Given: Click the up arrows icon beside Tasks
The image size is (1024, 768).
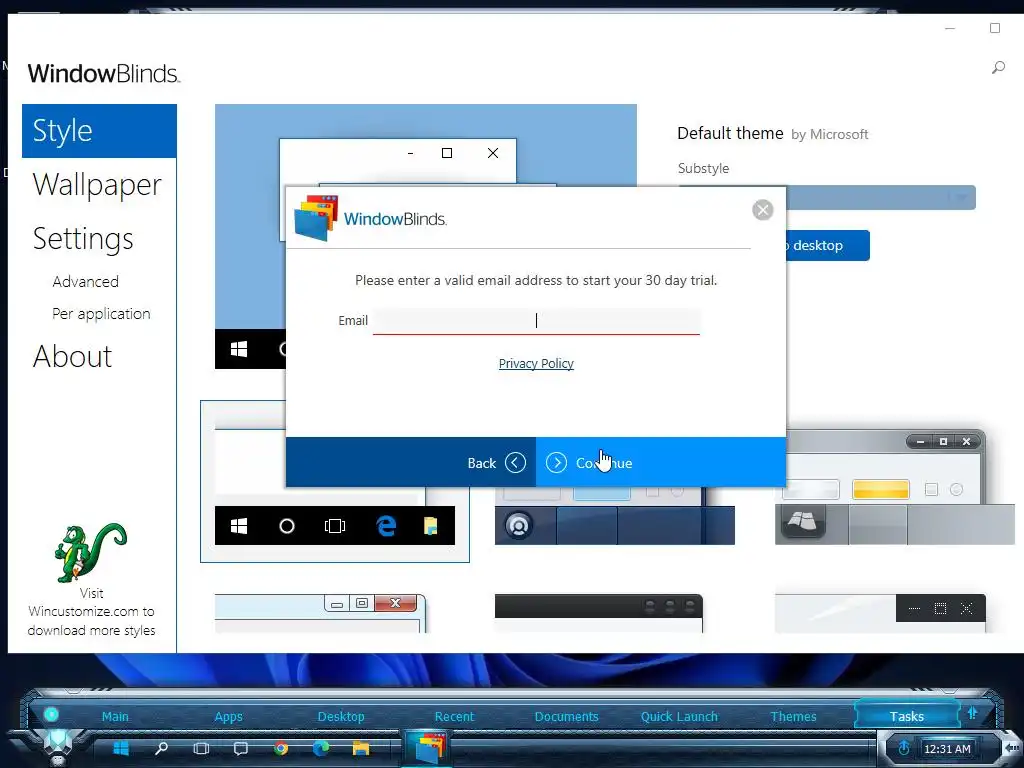Looking at the screenshot, I should point(972,712).
